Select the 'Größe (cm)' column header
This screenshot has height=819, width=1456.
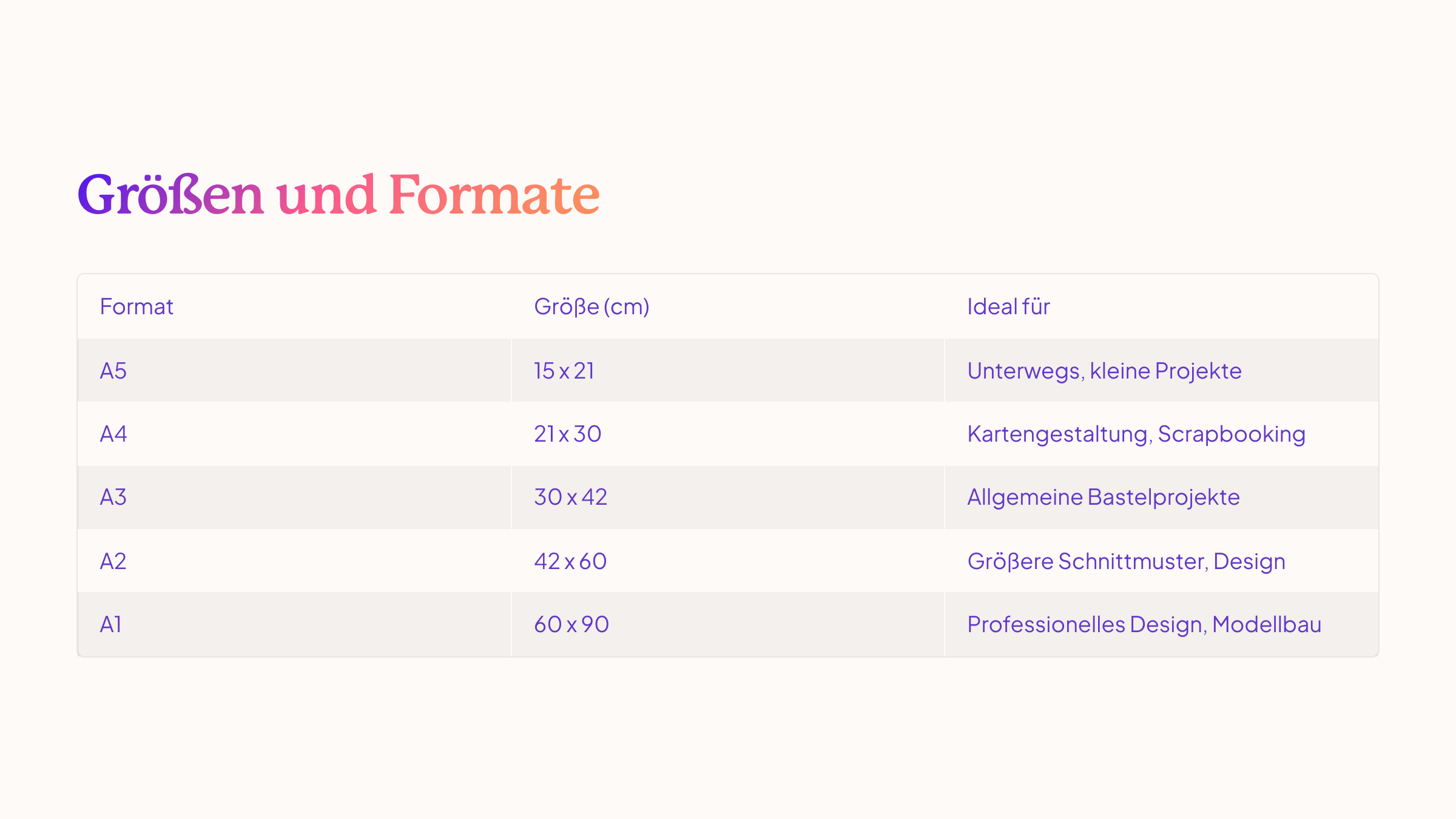(x=591, y=307)
